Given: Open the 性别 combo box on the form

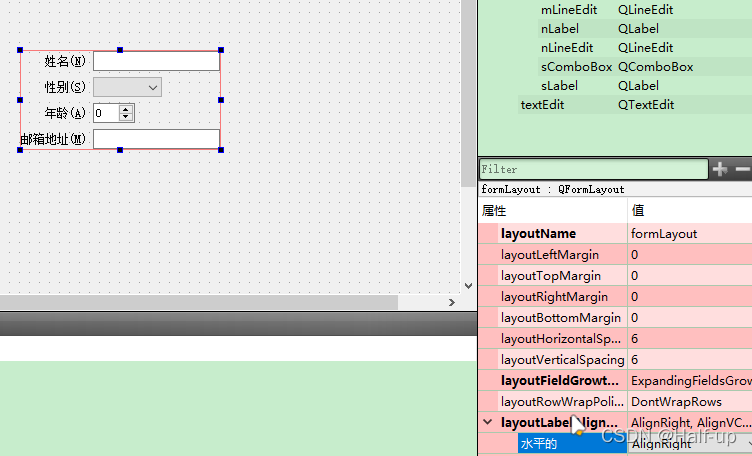Looking at the screenshot, I should 128,87.
